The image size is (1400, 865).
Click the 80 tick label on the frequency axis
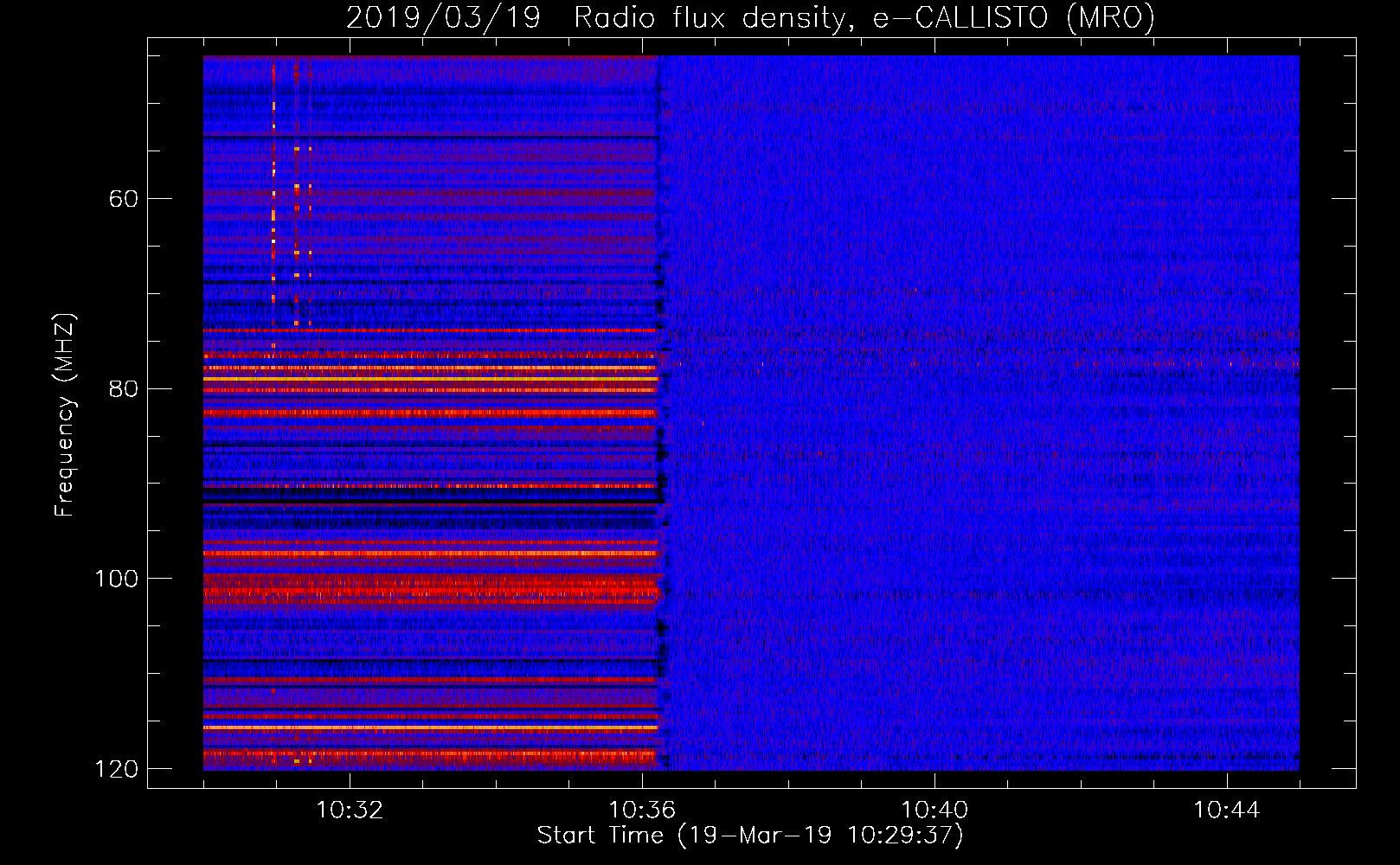click(124, 388)
